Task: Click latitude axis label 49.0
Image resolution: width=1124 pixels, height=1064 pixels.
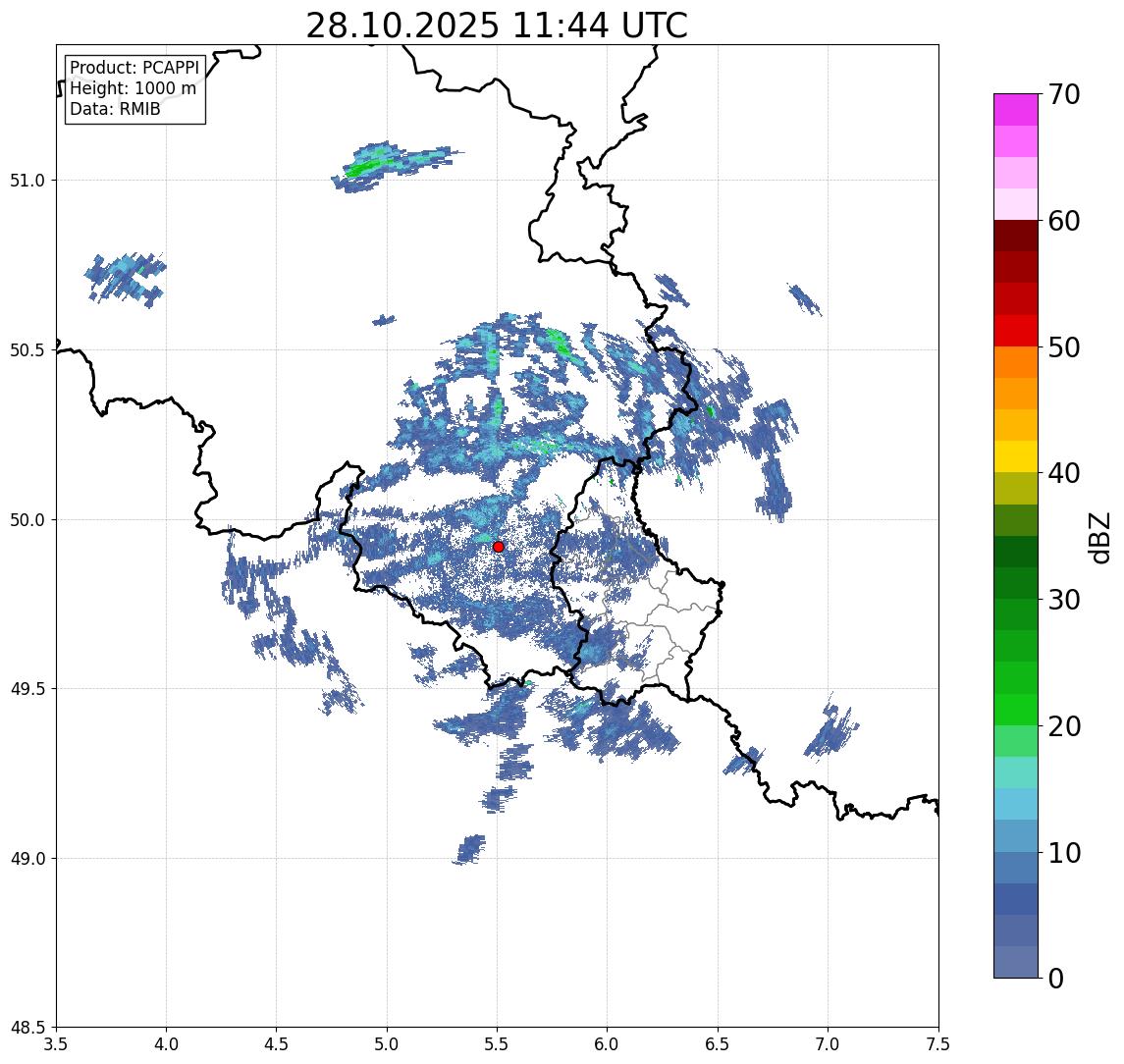Action: pyautogui.click(x=27, y=858)
